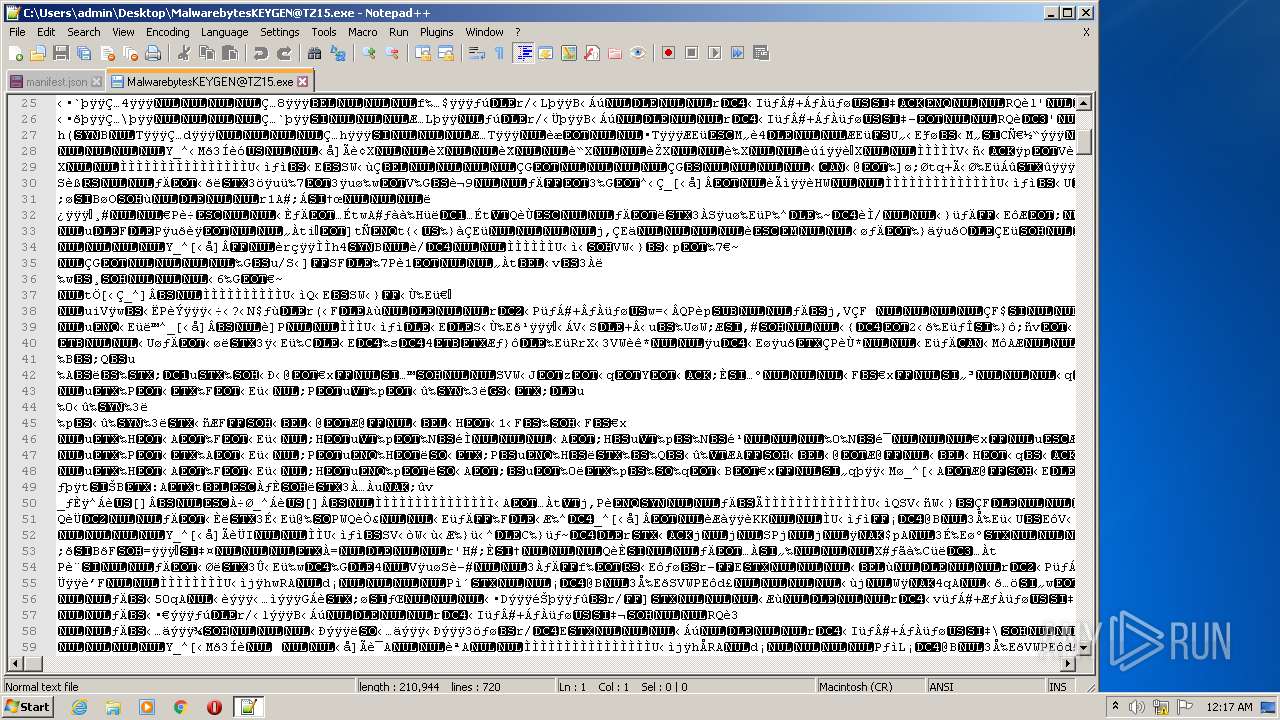Image resolution: width=1280 pixels, height=720 pixels.
Task: Switch to the manifest.json tab
Action: coord(56,82)
